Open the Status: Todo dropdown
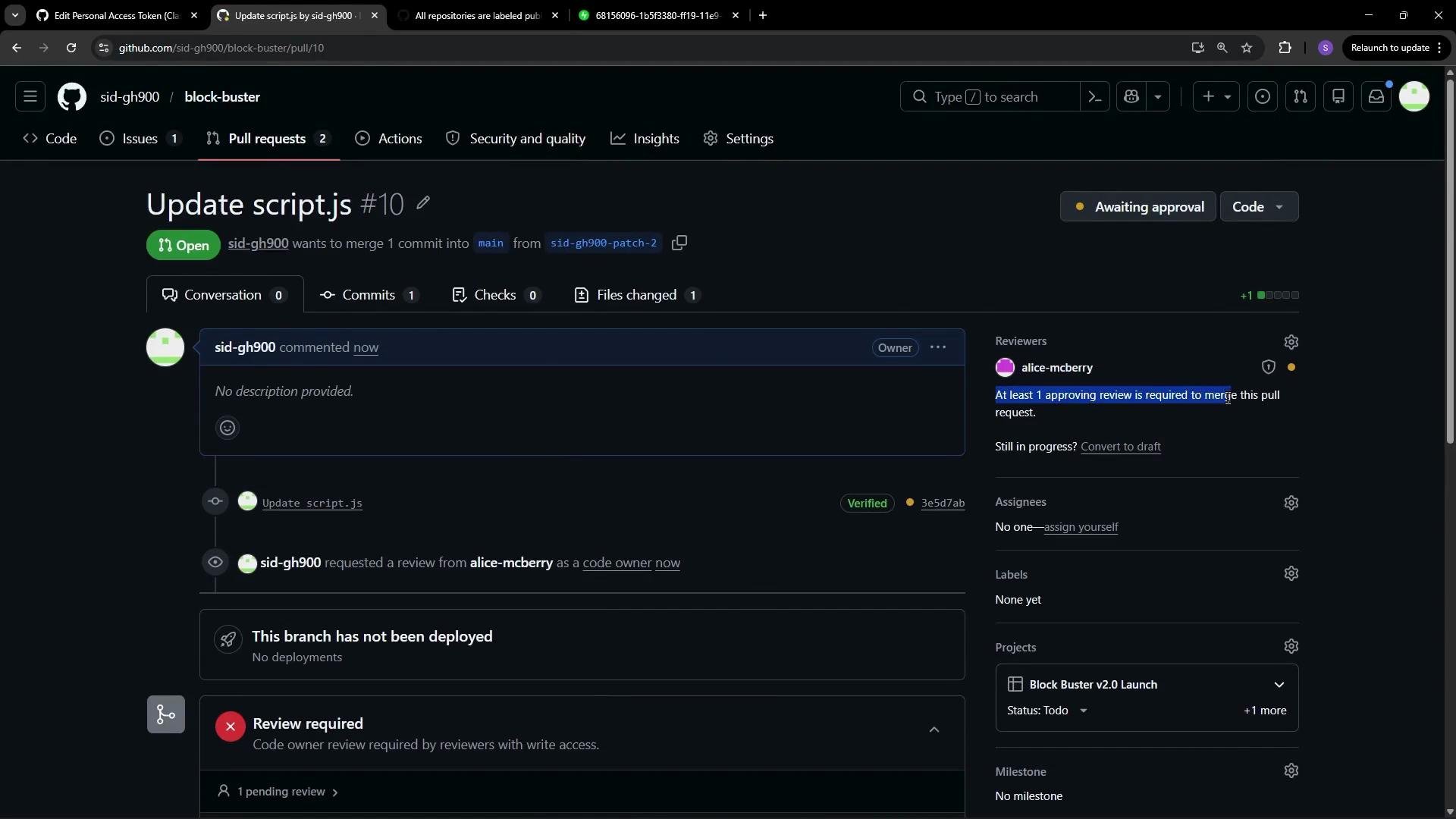 pyautogui.click(x=1048, y=711)
